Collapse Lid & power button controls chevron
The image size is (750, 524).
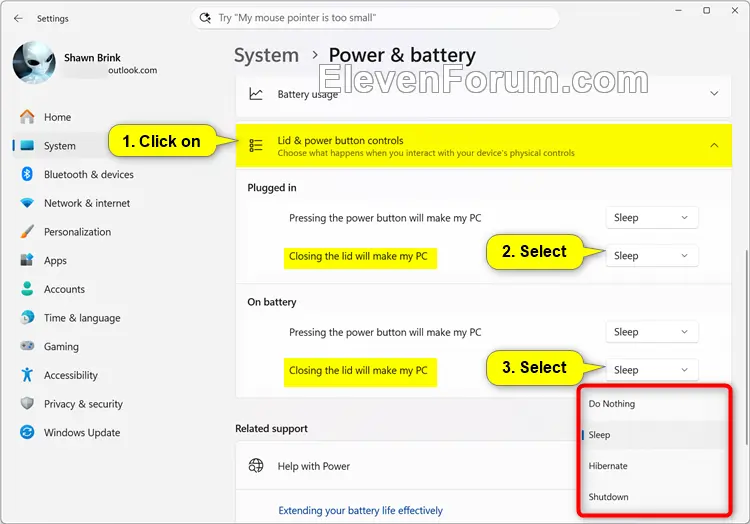714,145
